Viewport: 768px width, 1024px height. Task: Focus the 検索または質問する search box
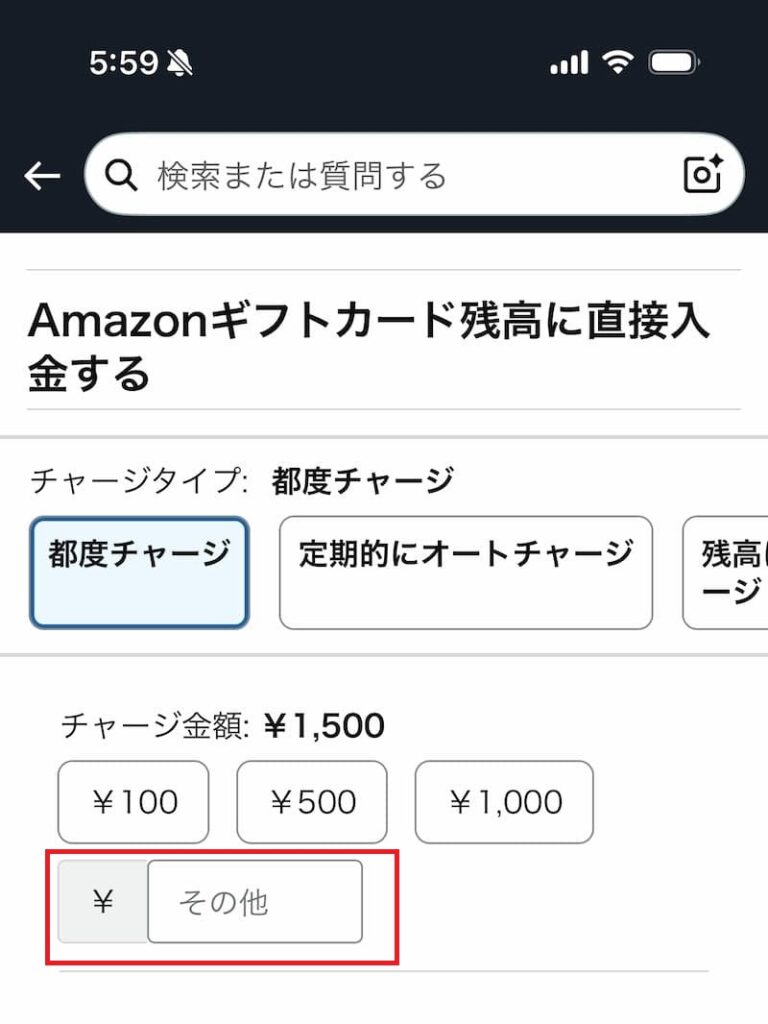[x=400, y=176]
